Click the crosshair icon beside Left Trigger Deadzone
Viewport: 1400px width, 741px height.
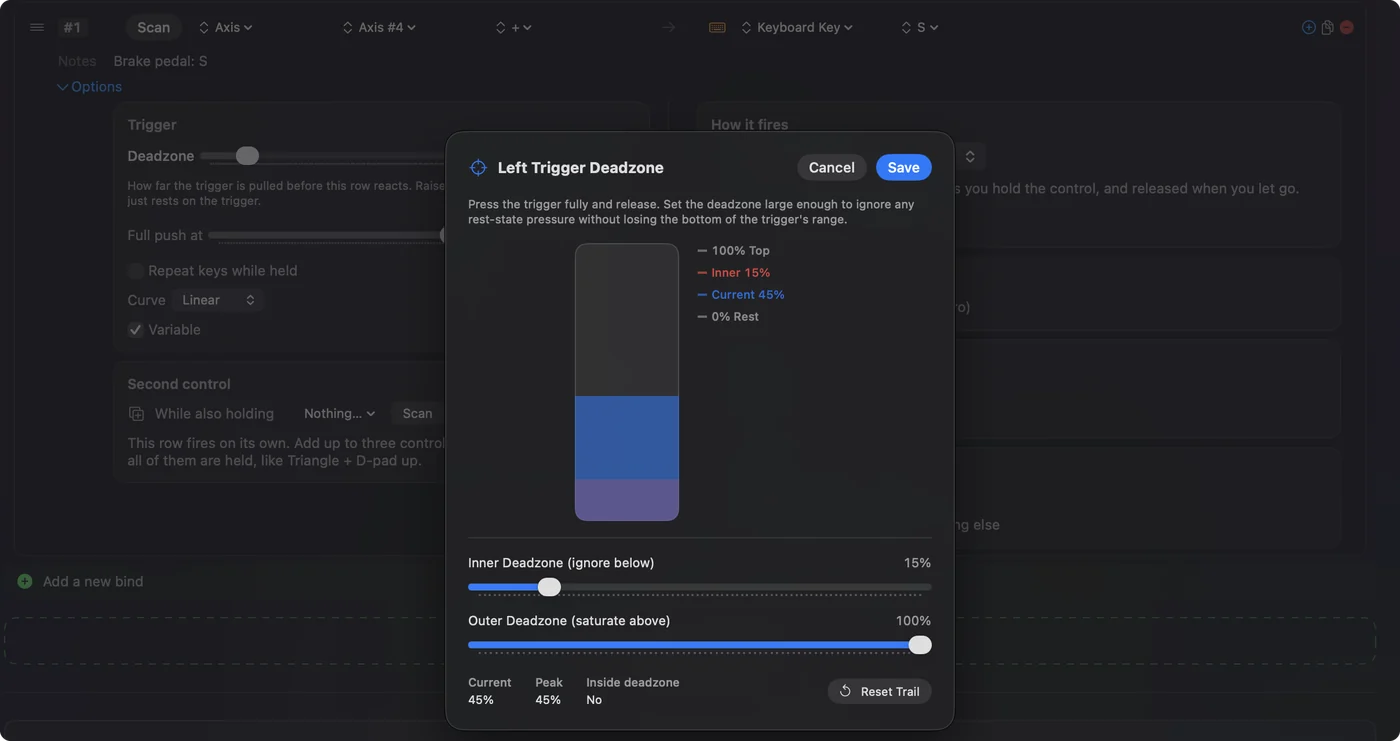(478, 168)
